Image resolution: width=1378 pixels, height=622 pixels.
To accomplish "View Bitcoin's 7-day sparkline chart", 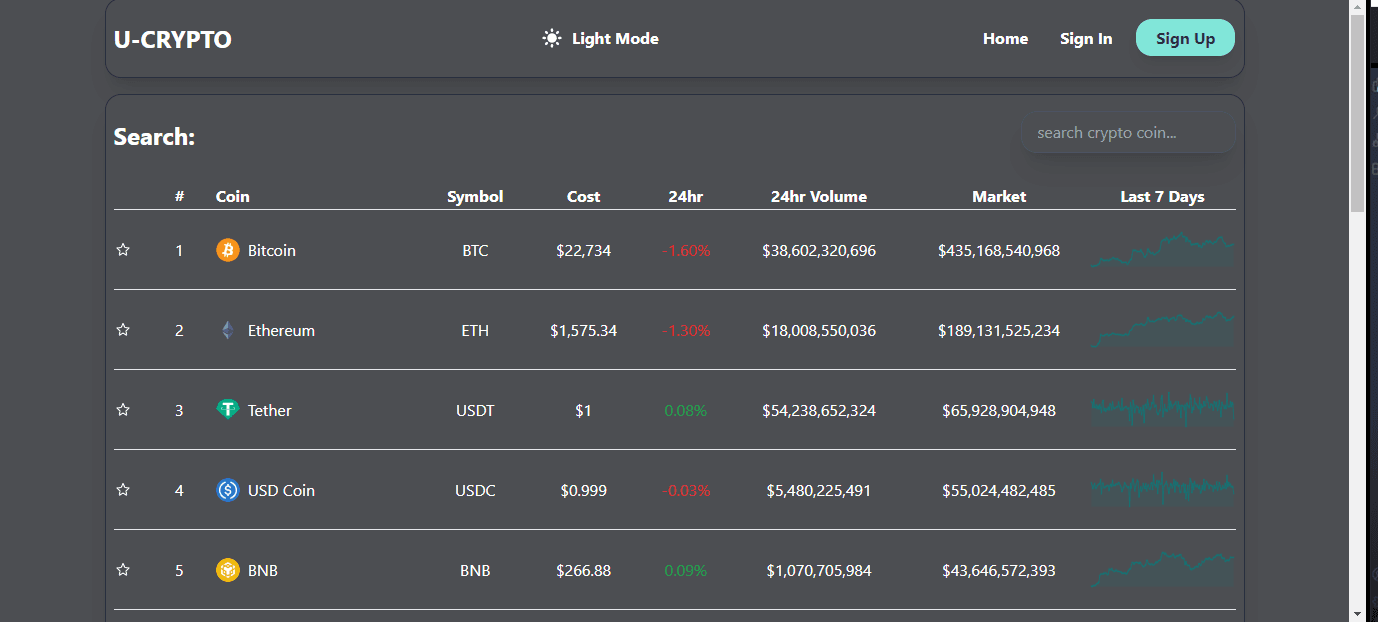I will pyautogui.click(x=1163, y=250).
